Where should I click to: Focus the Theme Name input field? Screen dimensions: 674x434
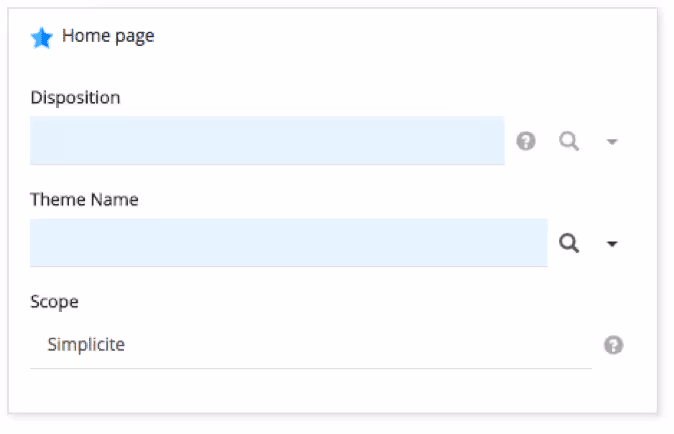(x=288, y=243)
